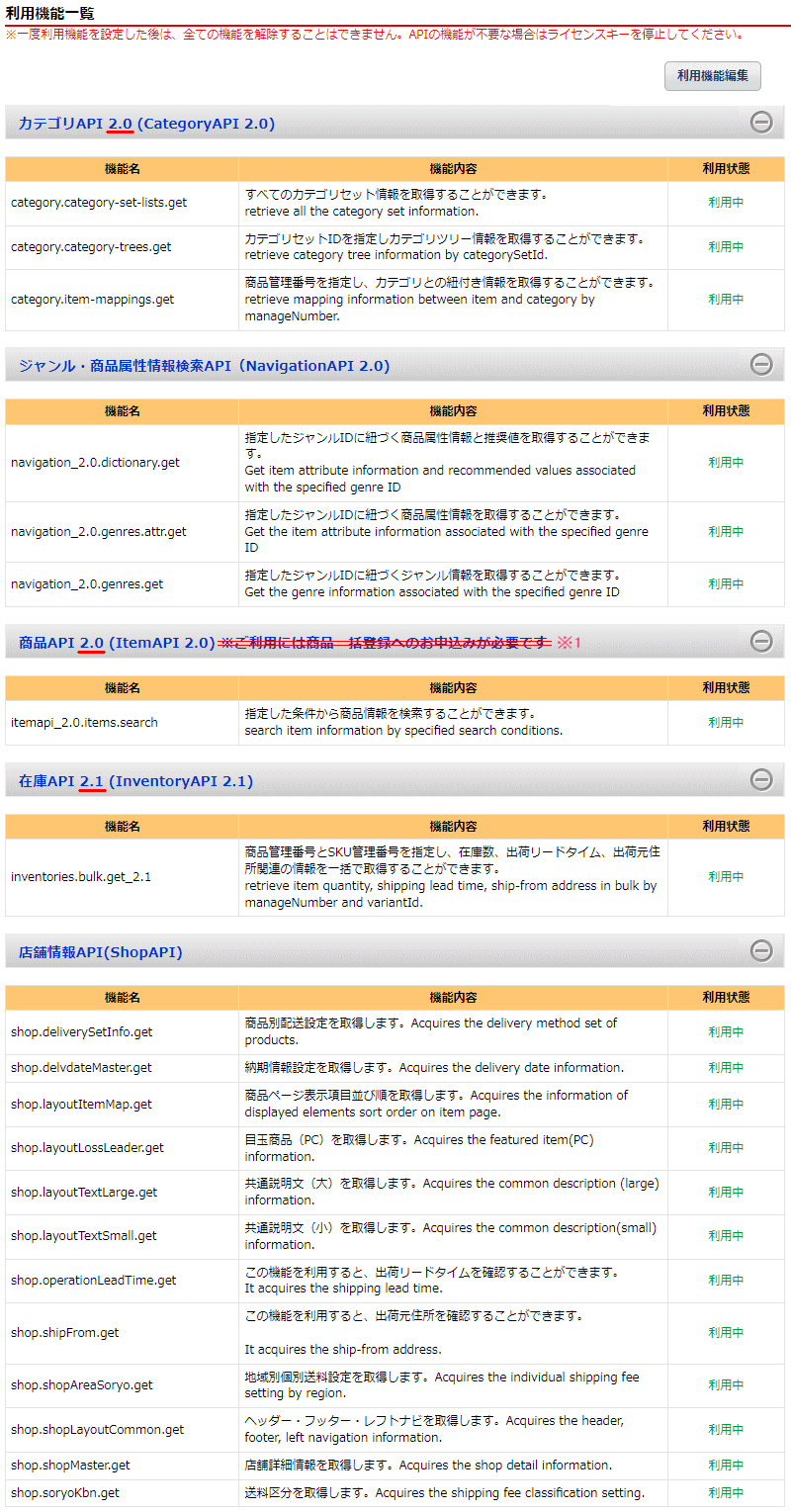This screenshot has height=1512, width=791.
Task: Click 利用中 status for itemapi_2.0.items.search
Action: [x=726, y=723]
